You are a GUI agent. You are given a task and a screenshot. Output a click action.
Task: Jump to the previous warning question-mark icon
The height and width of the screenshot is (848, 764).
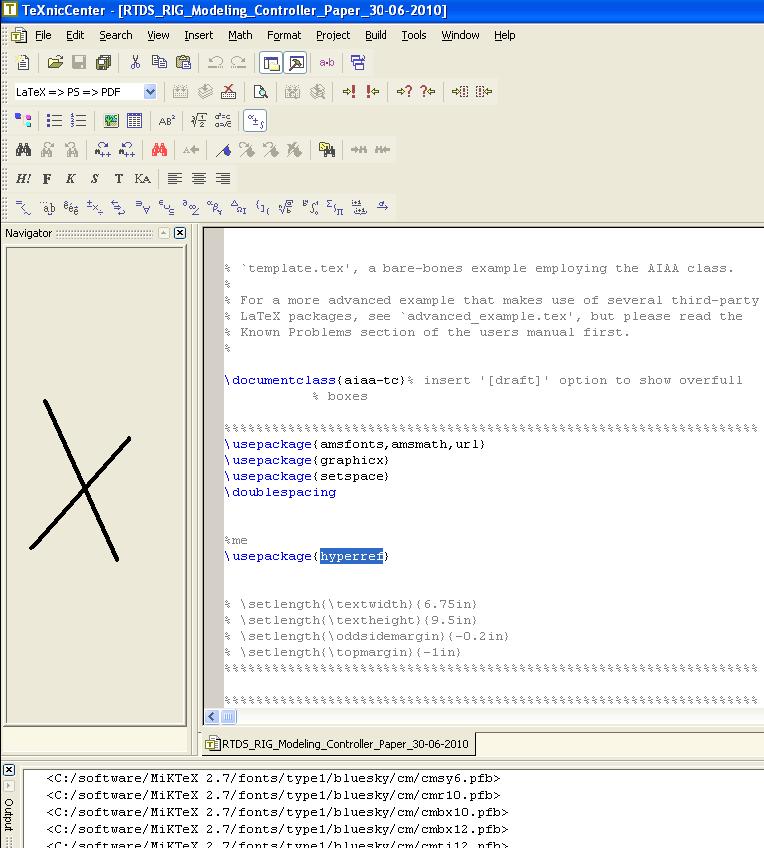click(x=428, y=92)
